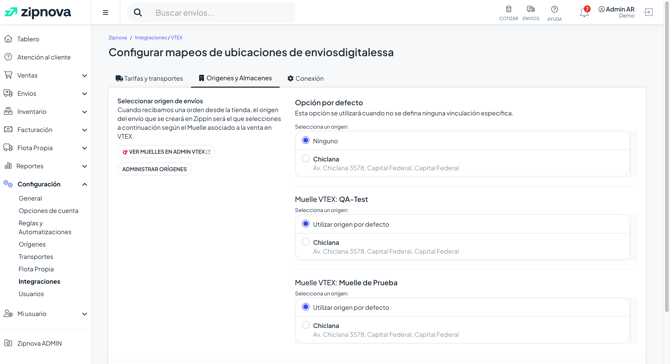The image size is (670, 364).
Task: Follow the Integraciones breadcrumb link
Action: pyautogui.click(x=151, y=38)
